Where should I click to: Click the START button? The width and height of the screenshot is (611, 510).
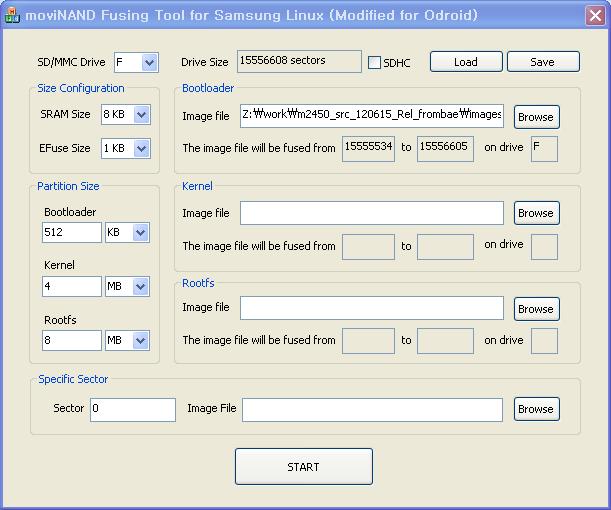(x=304, y=467)
